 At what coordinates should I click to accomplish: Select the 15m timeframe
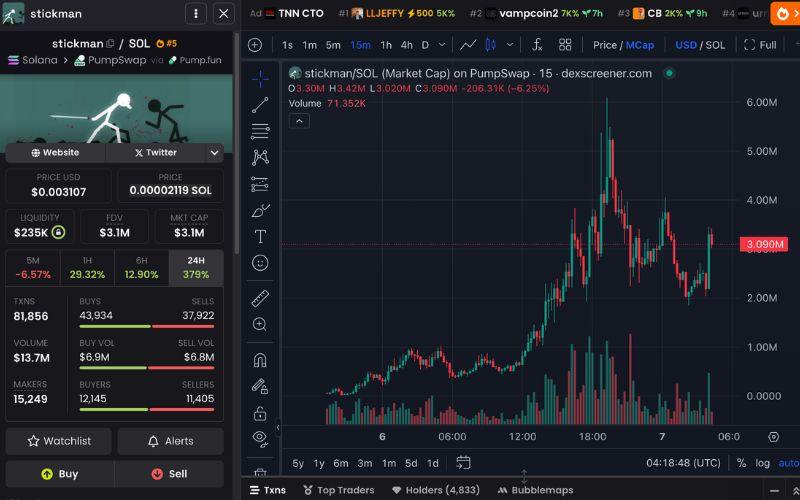click(360, 45)
